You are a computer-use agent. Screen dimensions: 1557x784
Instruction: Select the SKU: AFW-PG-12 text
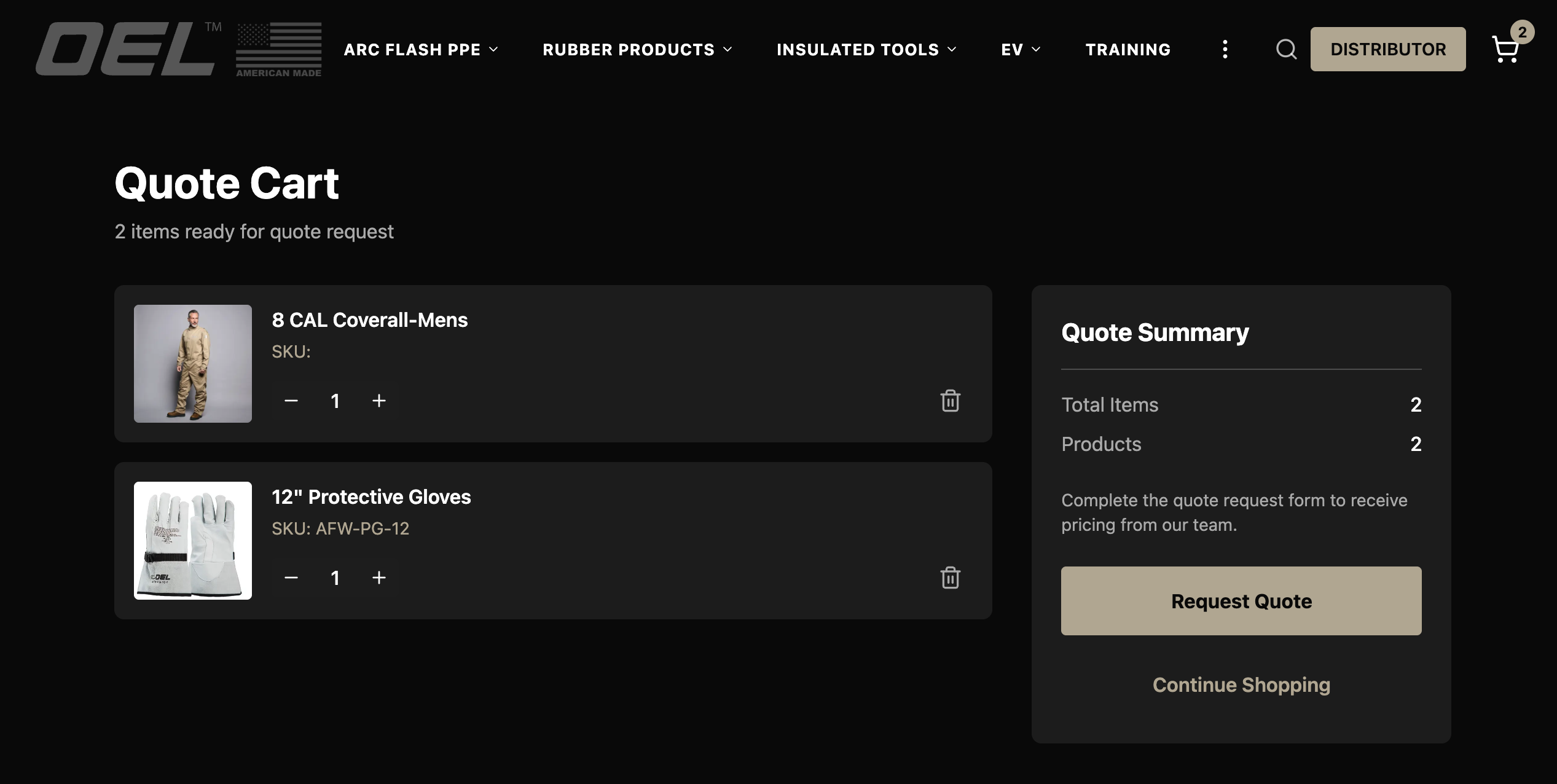[340, 528]
